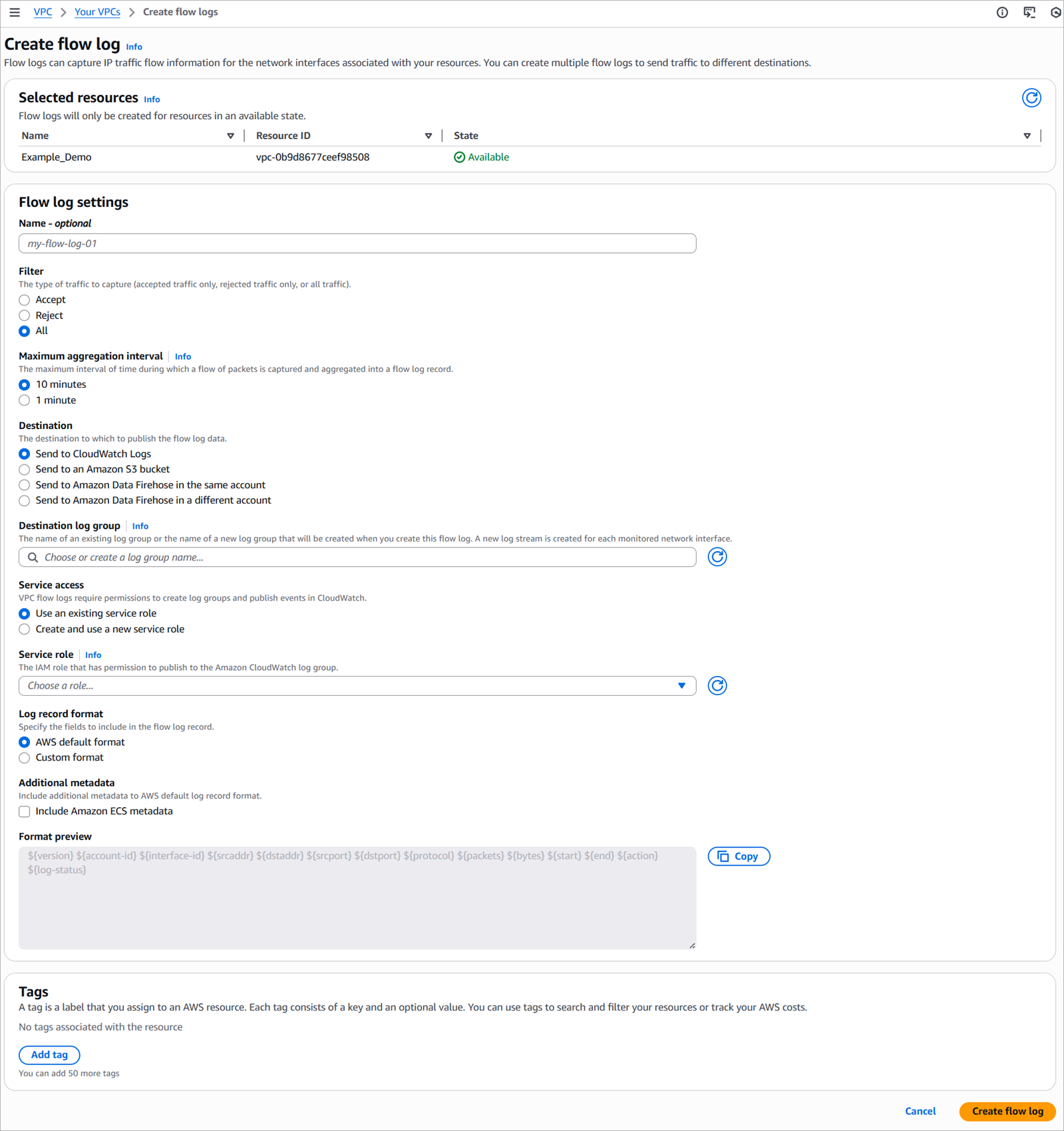Open the Choose a role dropdown
This screenshot has width=1064, height=1131.
tap(357, 686)
